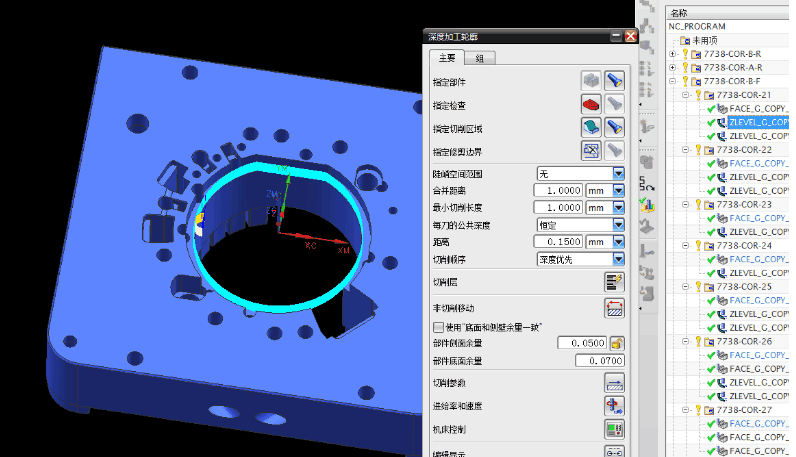Click the exclamation status icon of 7738-COR-A-R
This screenshot has width=796, height=457.
[x=685, y=68]
